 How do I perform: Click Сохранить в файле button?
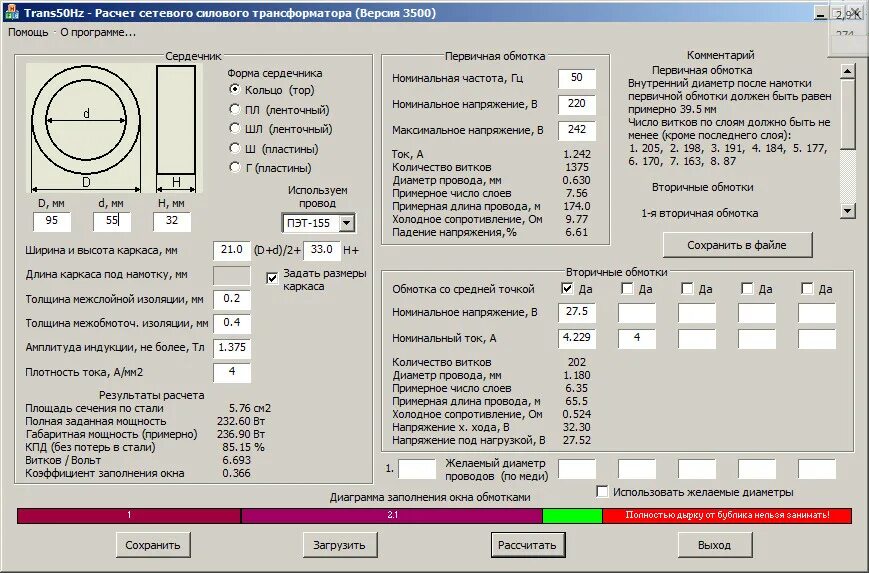click(x=737, y=245)
